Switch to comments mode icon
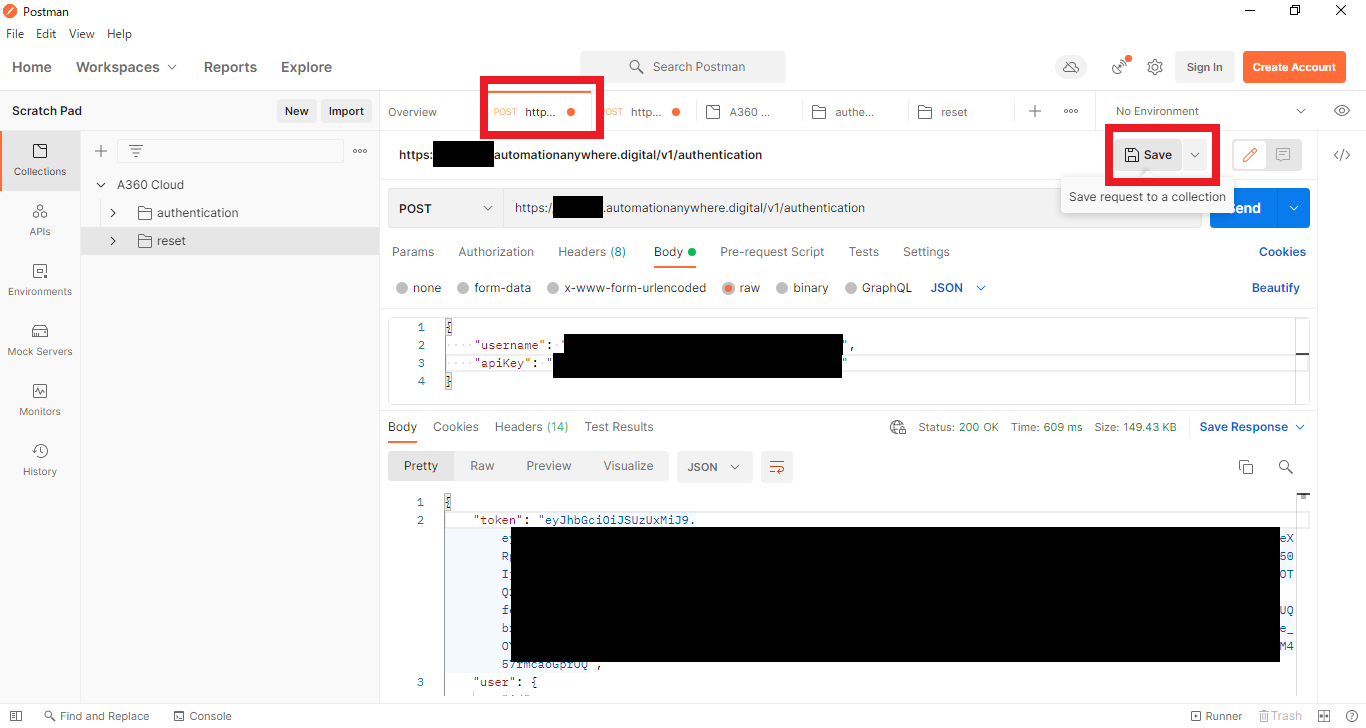The width and height of the screenshot is (1366, 728). (x=1284, y=155)
